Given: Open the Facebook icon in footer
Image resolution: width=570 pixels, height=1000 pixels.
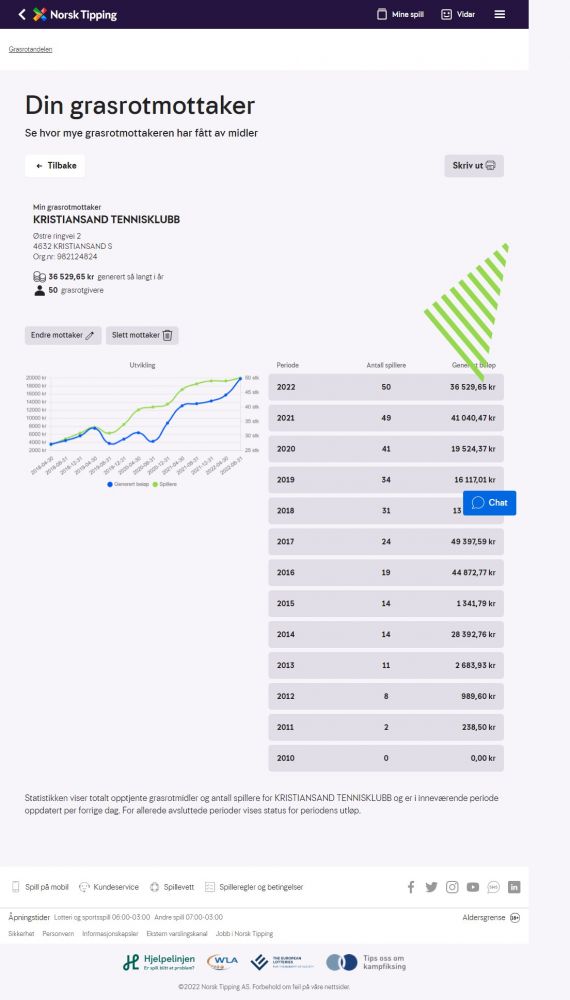Looking at the screenshot, I should tap(411, 887).
